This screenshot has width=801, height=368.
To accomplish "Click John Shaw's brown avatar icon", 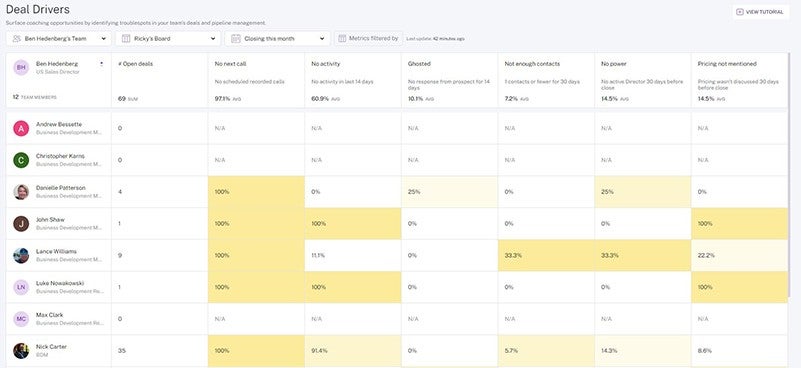I will 21,223.
